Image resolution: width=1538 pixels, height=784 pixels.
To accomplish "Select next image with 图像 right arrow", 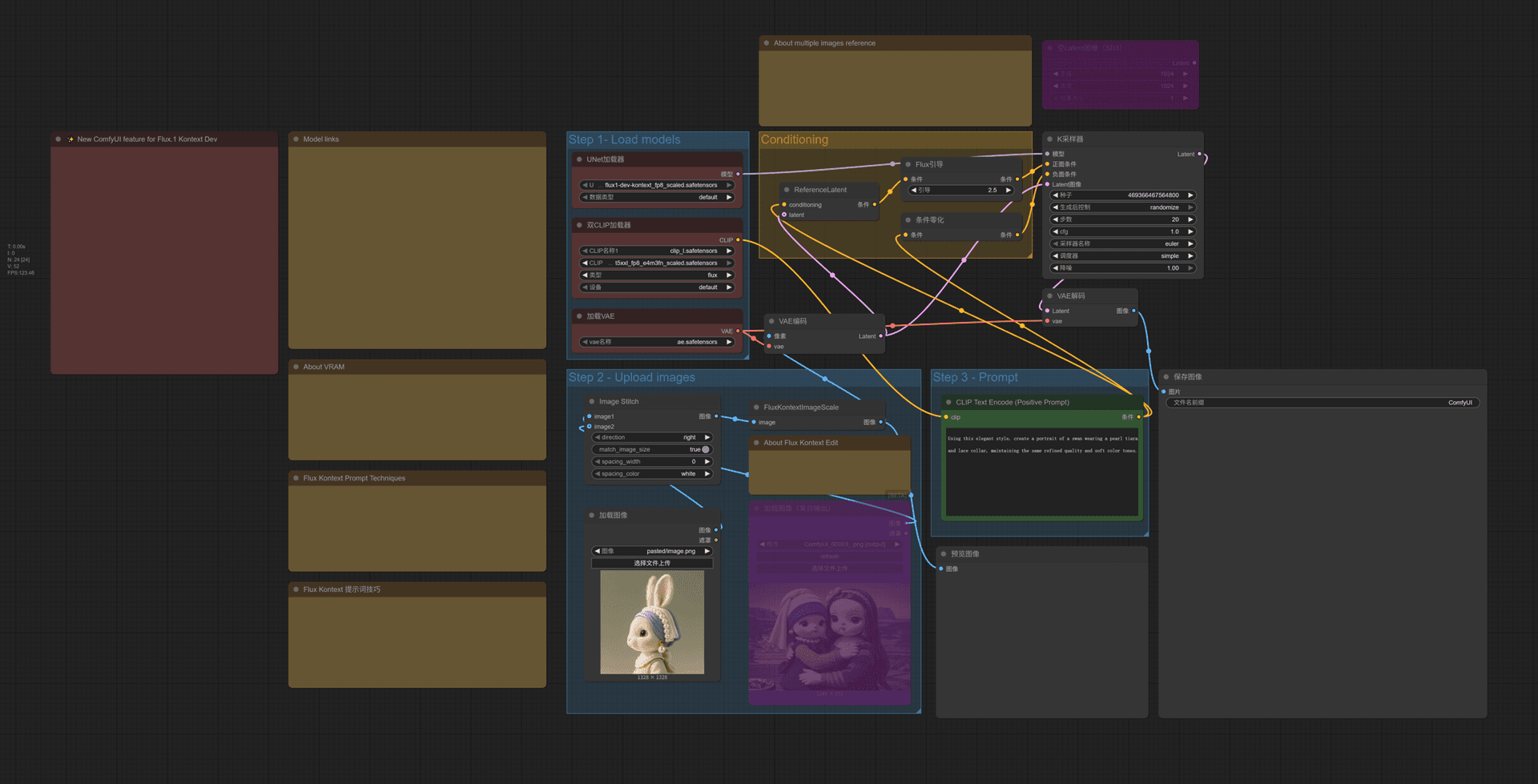I will coord(707,551).
